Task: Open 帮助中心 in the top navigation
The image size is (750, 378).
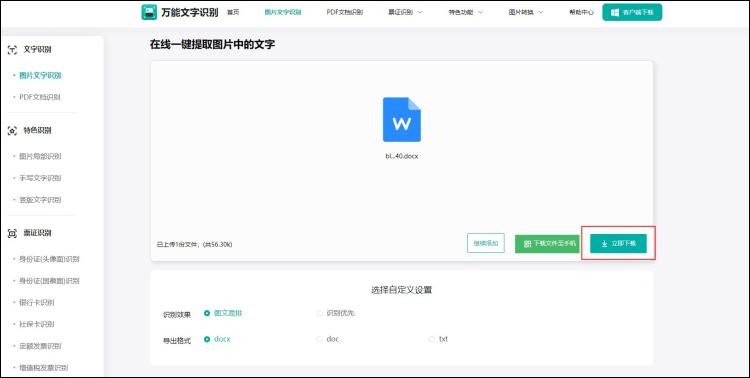Action: pos(581,12)
